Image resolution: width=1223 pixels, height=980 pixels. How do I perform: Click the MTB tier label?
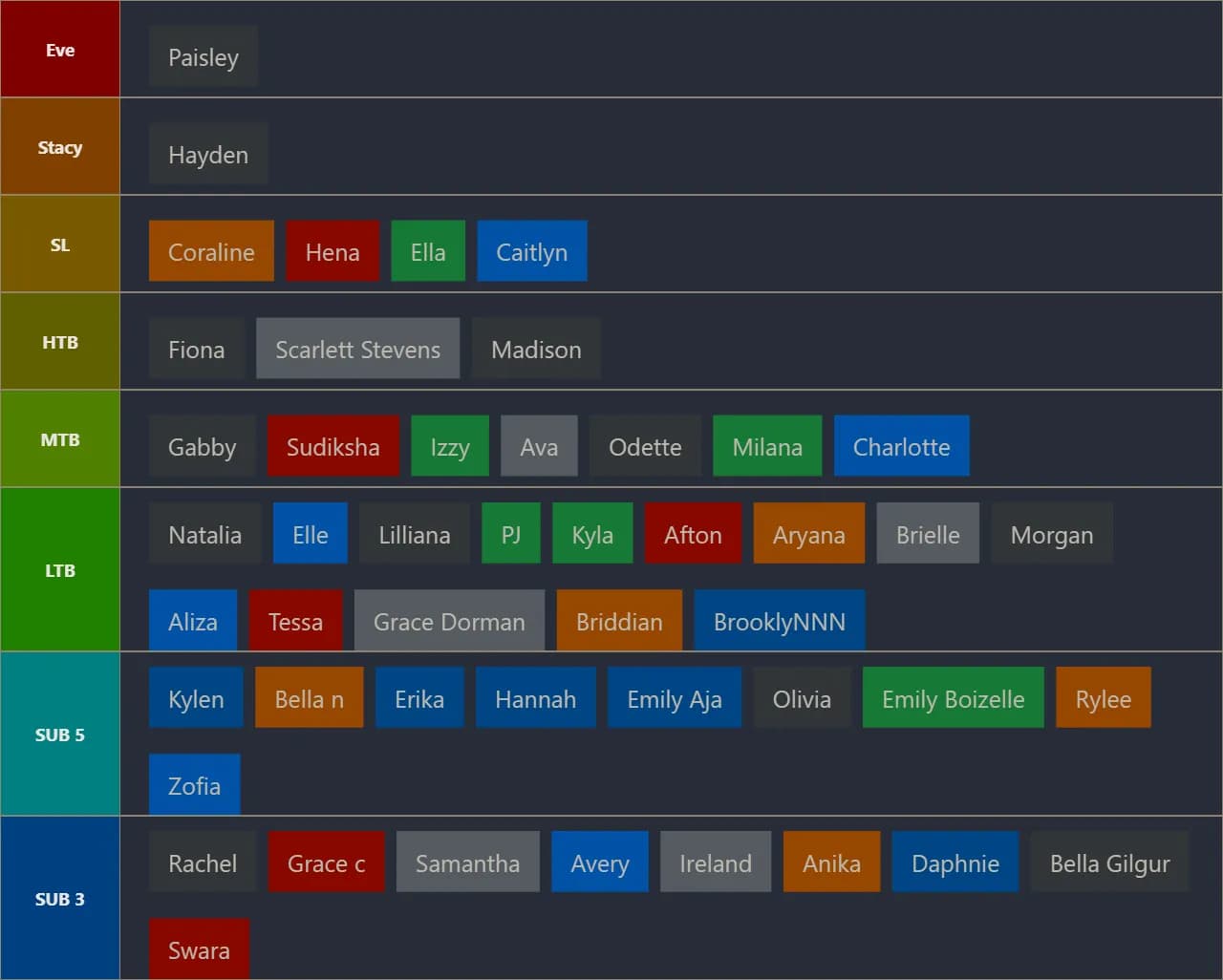click(x=60, y=439)
